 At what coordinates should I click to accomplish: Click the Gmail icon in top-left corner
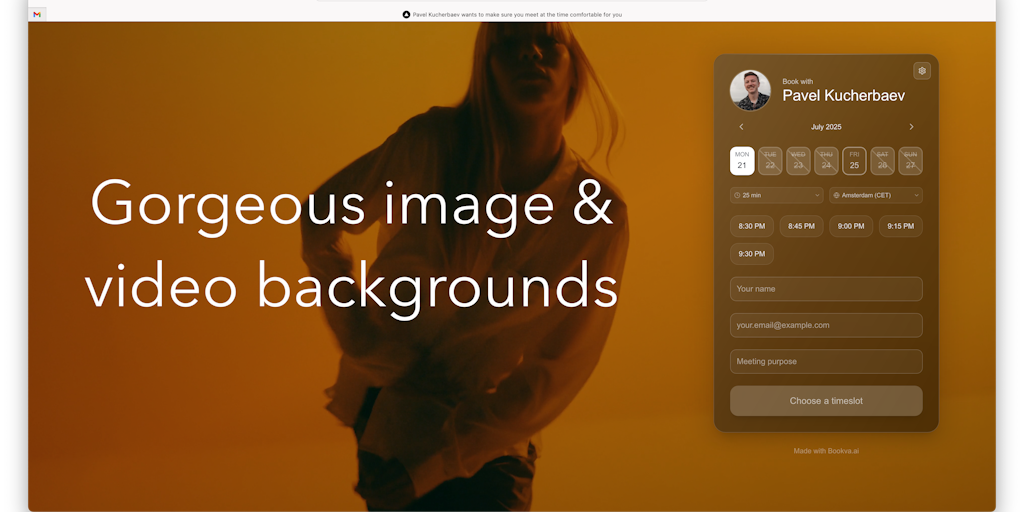pyautogui.click(x=37, y=14)
